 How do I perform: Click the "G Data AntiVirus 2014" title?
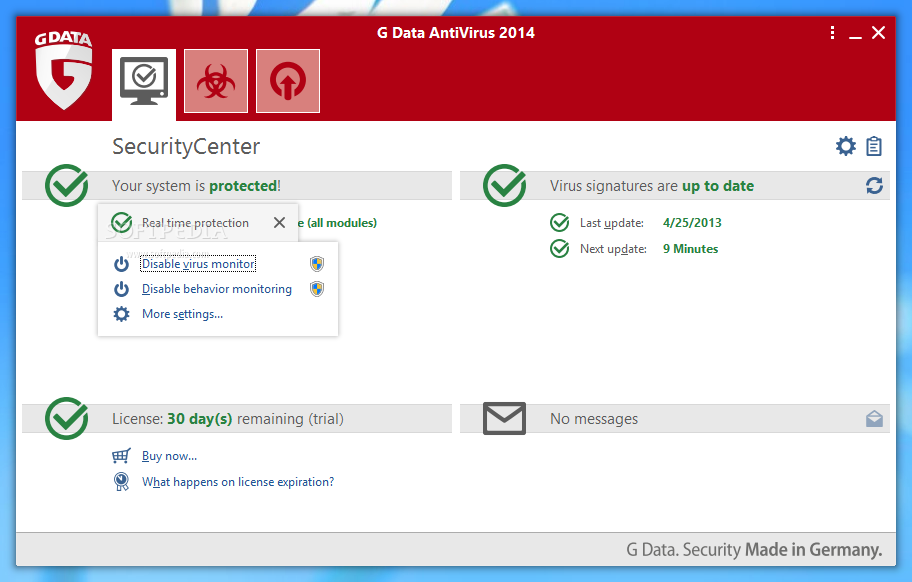(x=455, y=33)
